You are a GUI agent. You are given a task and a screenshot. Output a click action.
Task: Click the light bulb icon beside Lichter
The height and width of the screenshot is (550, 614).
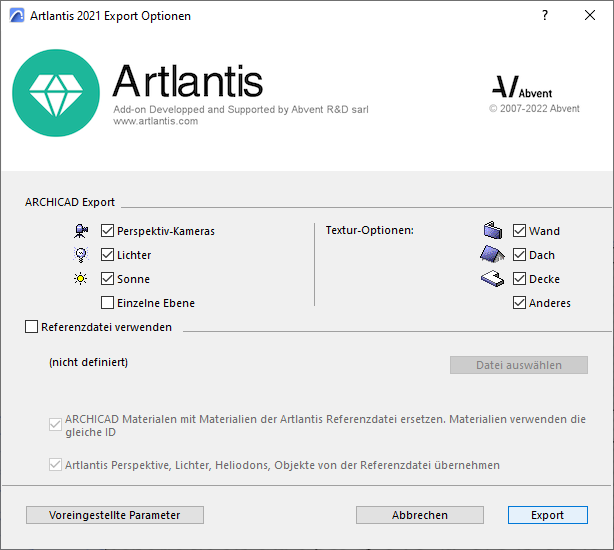point(81,255)
